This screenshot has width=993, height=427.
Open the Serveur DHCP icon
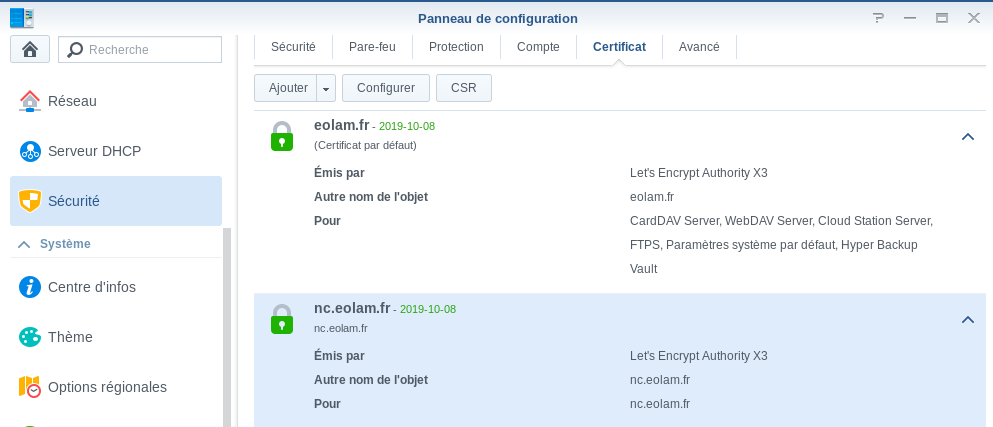(x=30, y=151)
